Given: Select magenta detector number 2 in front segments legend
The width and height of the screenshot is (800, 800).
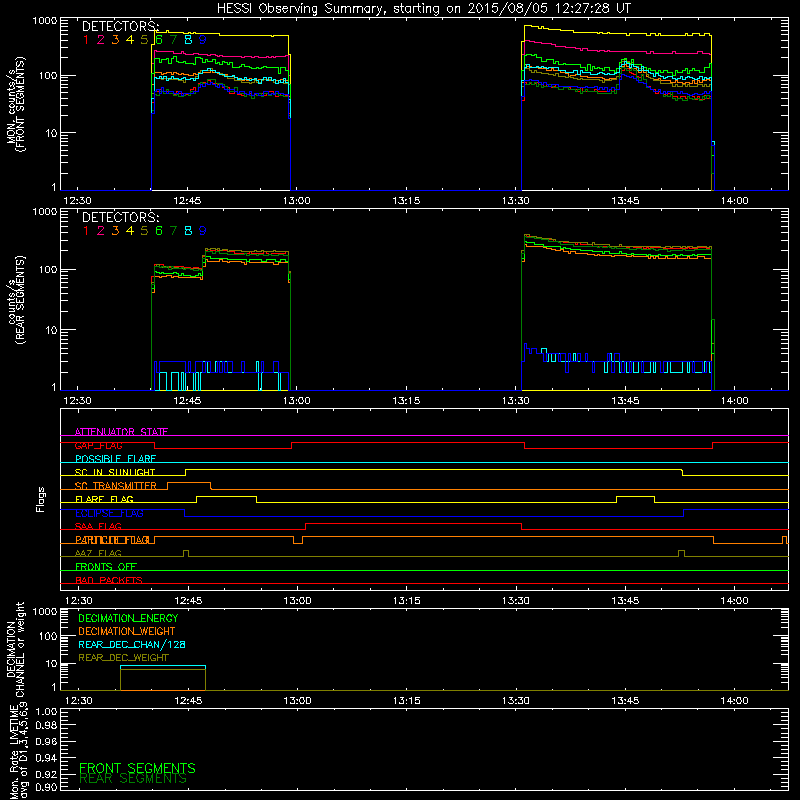Looking at the screenshot, I should coord(101,39).
